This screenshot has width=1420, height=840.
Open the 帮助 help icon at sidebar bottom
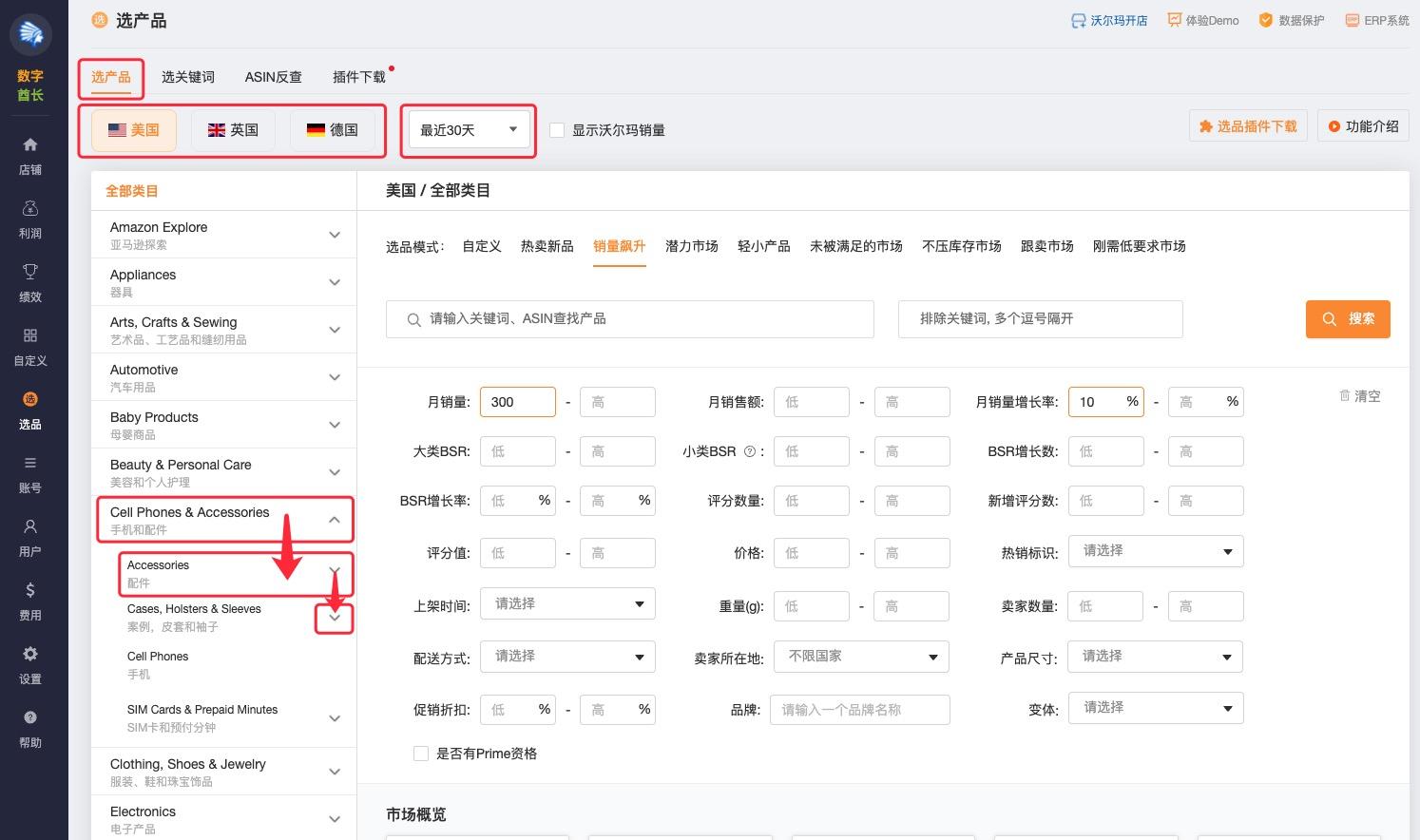pos(29,728)
